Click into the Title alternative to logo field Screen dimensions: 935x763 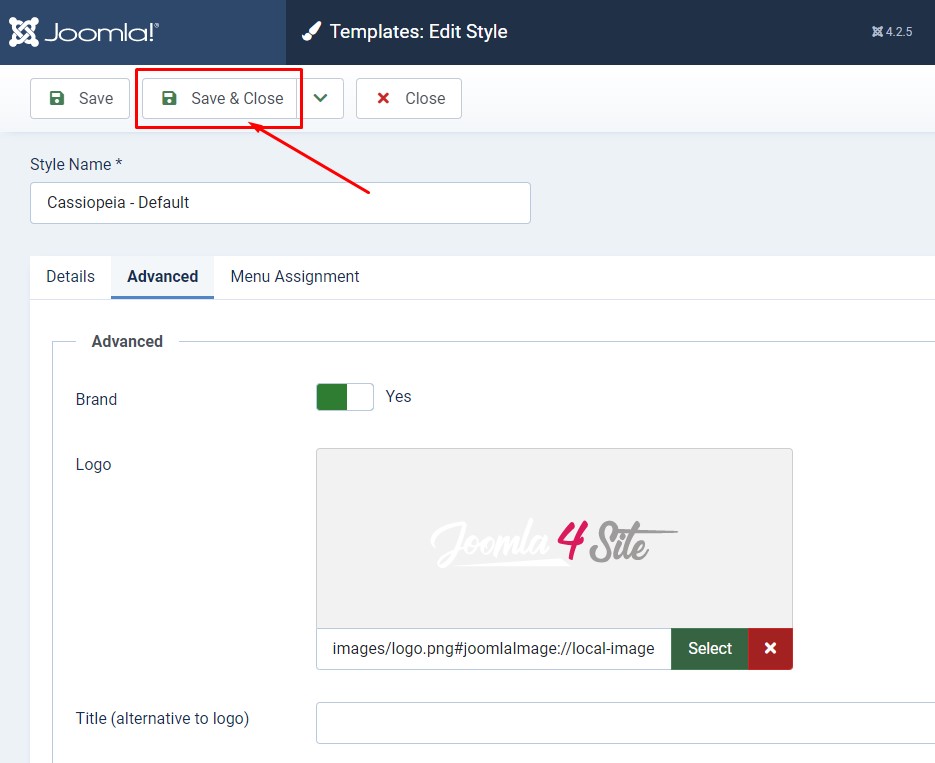click(625, 722)
